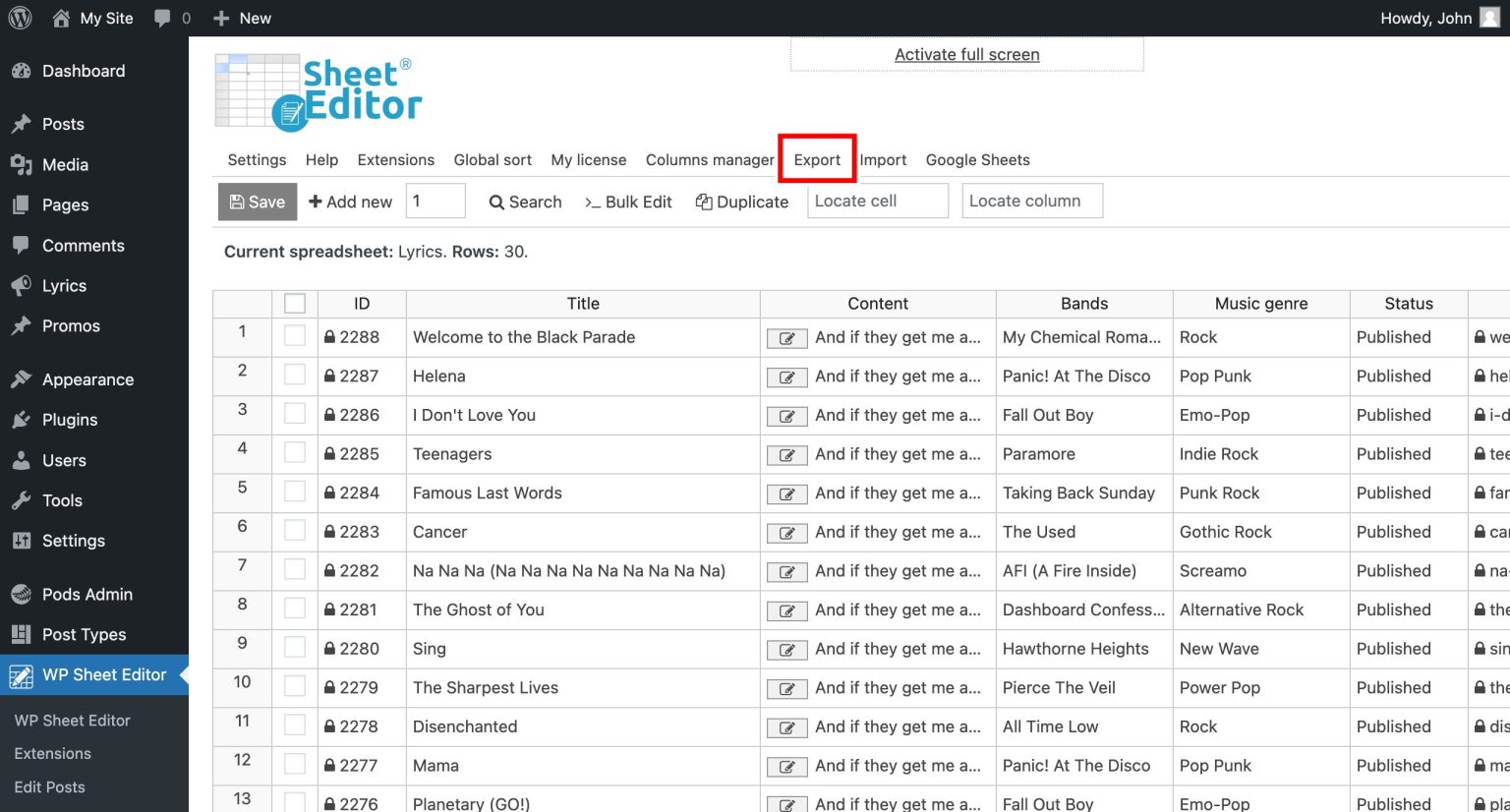Screen dimensions: 1510x812
Task: Open the WordPress logo menu
Action: 20,17
